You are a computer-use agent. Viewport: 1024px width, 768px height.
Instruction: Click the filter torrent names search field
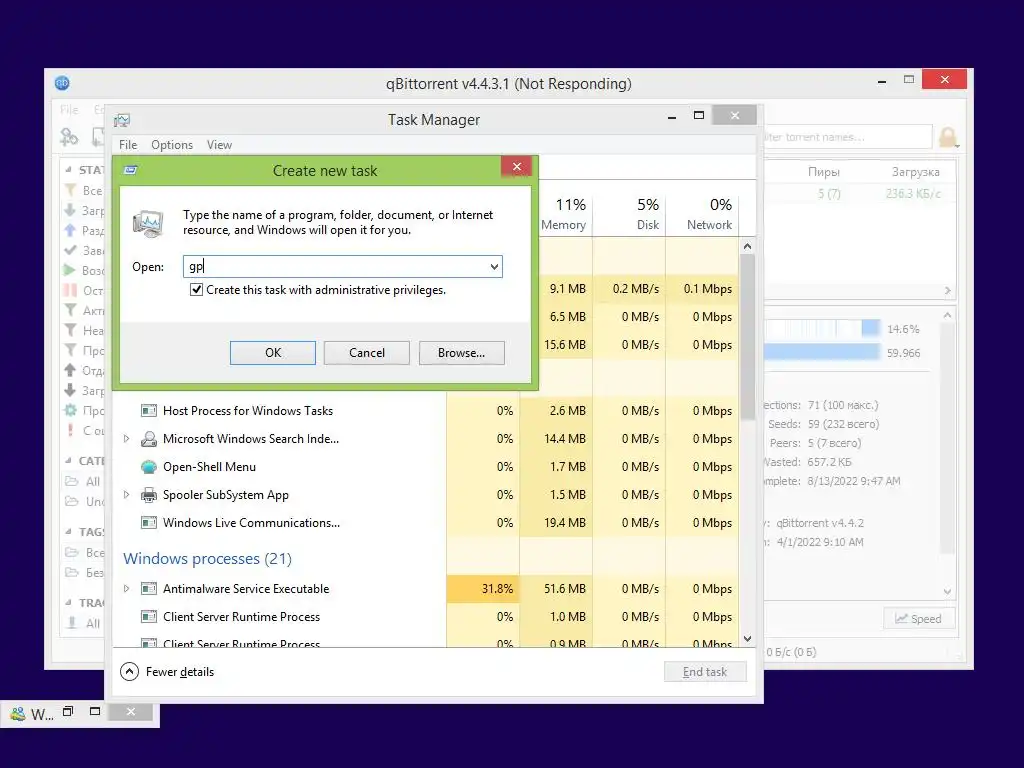(x=847, y=137)
